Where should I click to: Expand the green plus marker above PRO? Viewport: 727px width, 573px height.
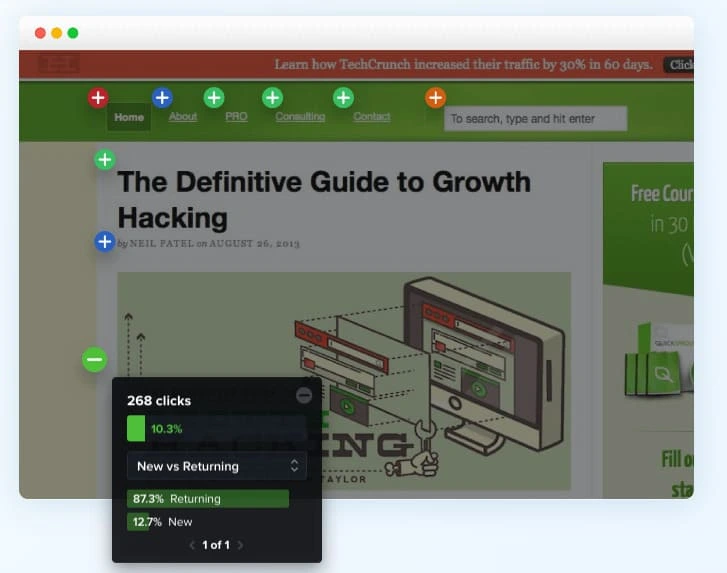(x=214, y=98)
